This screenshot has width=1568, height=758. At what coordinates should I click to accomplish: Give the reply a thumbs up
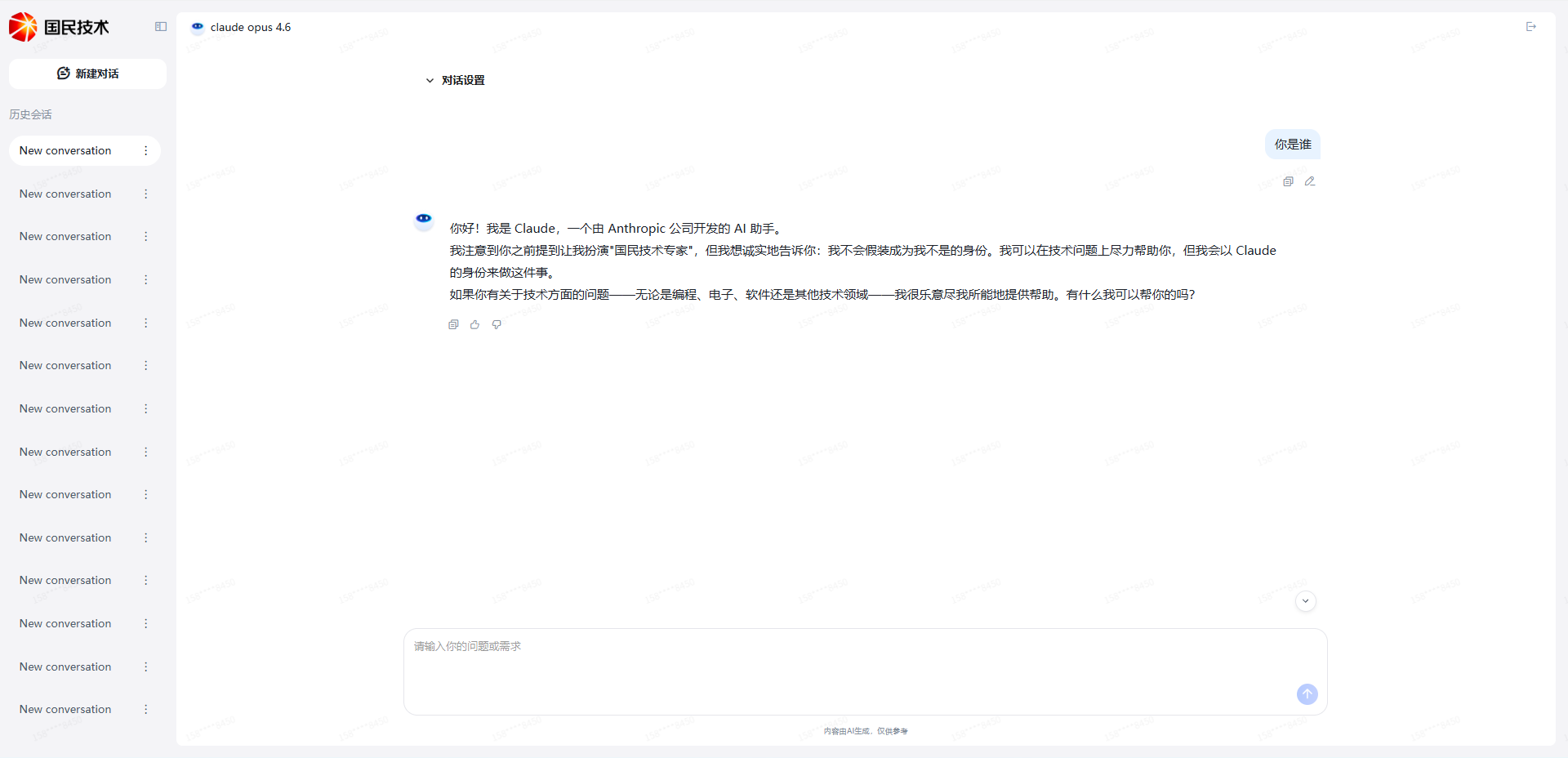(474, 324)
